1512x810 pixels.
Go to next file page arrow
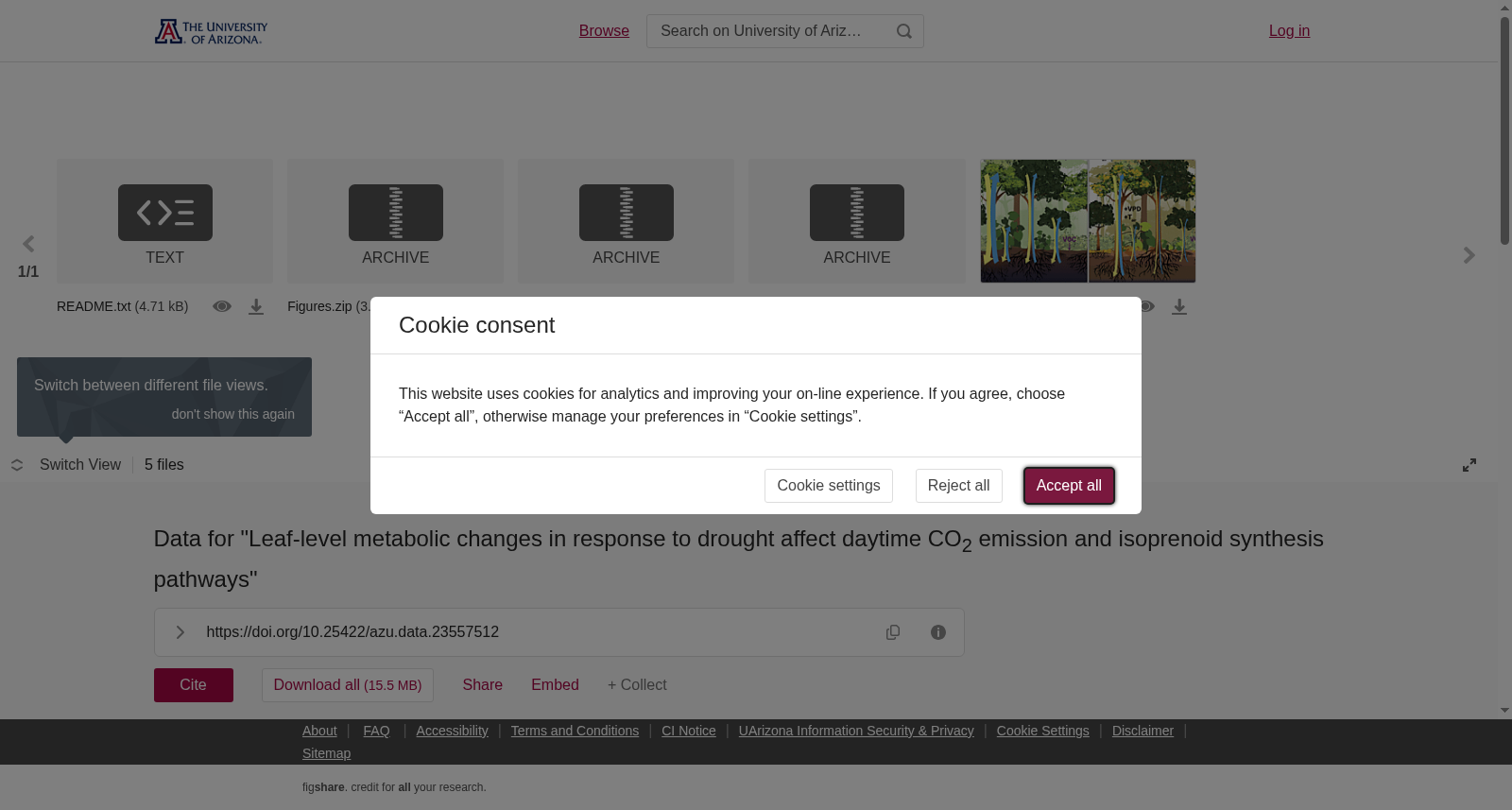[1469, 255]
